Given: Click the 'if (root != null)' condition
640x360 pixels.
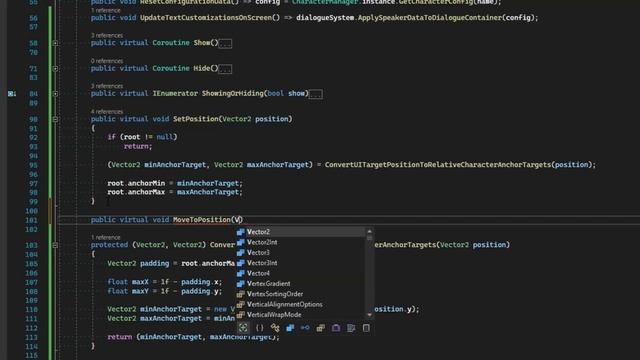Looking at the screenshot, I should pyautogui.click(x=142, y=137).
